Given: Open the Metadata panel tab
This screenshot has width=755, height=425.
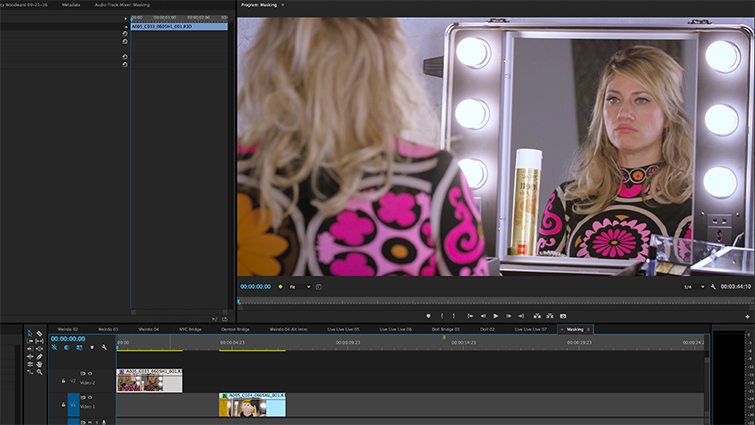Looking at the screenshot, I should pyautogui.click(x=71, y=5).
